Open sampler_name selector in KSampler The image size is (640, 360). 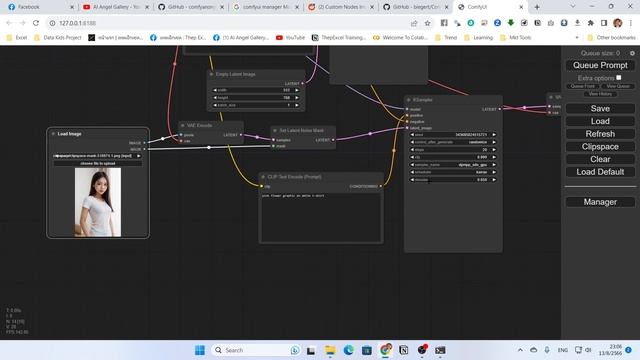[453, 165]
